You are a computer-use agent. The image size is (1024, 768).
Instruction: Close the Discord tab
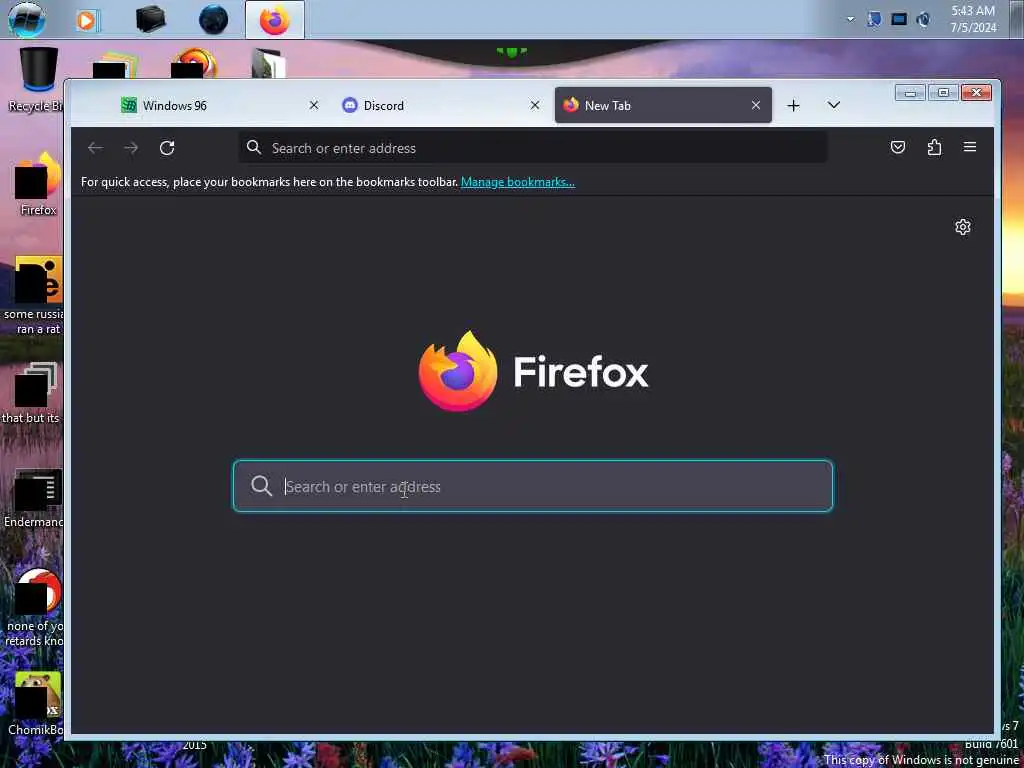(535, 105)
